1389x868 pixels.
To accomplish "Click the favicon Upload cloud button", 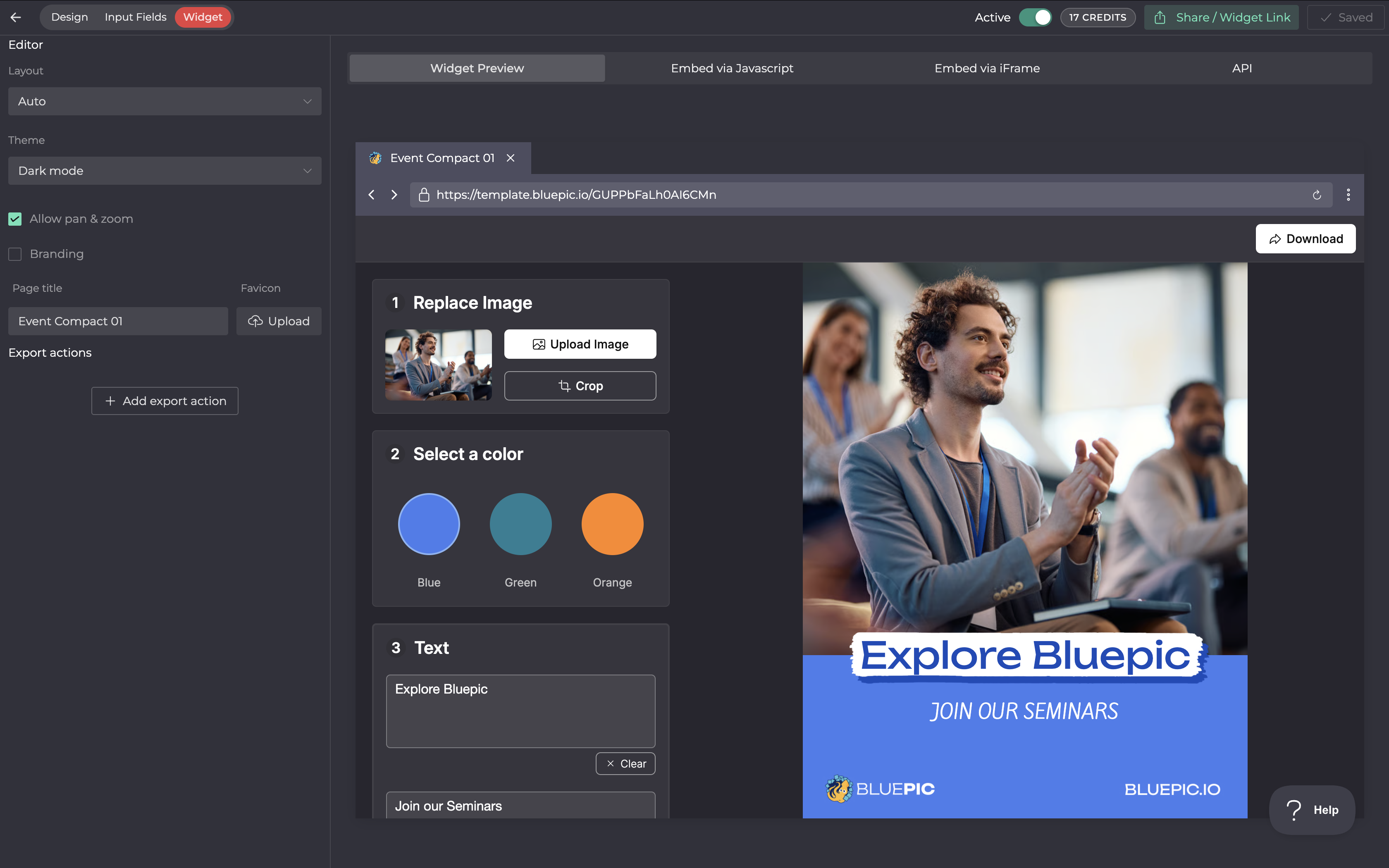I will point(279,321).
